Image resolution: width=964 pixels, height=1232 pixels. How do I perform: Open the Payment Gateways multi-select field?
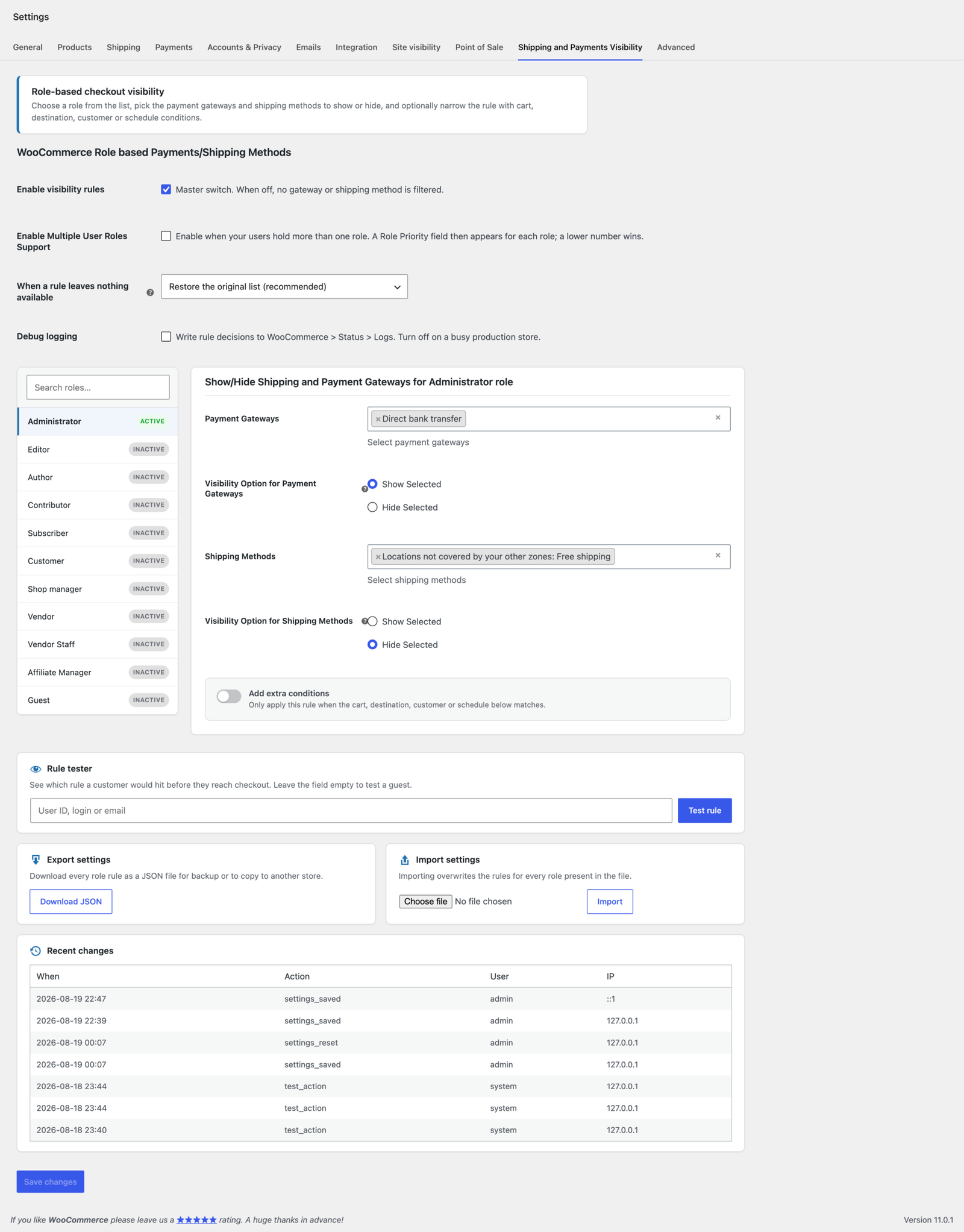549,419
